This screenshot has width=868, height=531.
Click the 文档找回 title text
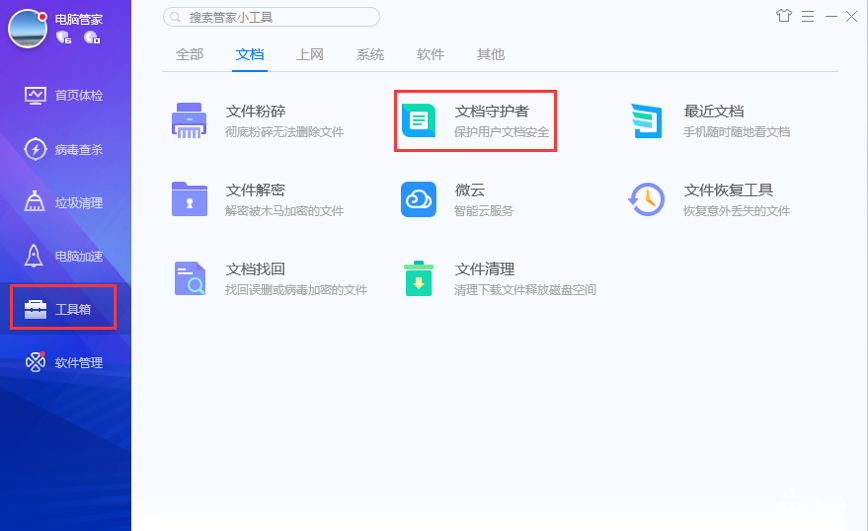click(x=256, y=269)
